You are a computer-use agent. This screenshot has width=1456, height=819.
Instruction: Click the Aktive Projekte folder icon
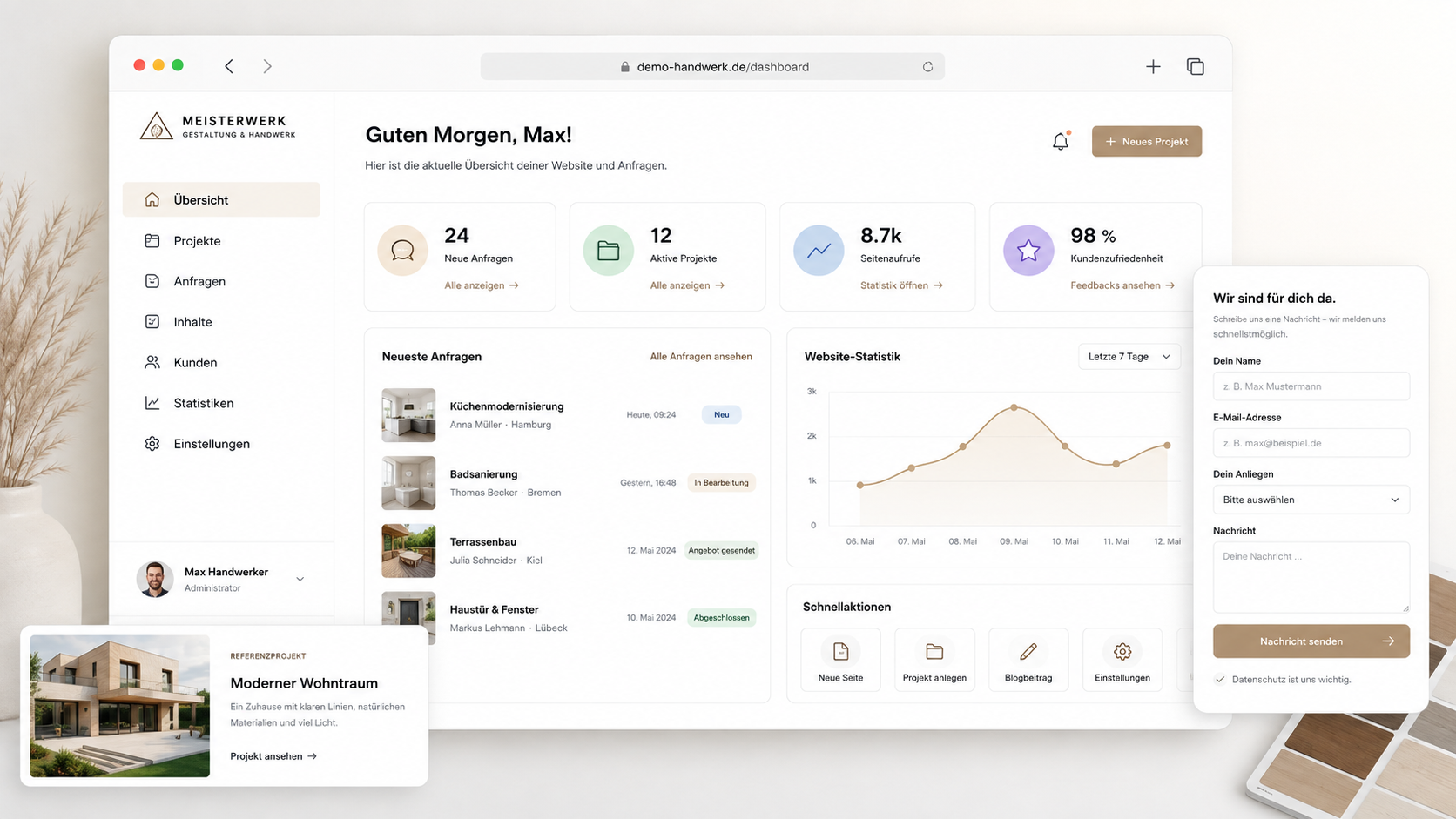coord(608,251)
